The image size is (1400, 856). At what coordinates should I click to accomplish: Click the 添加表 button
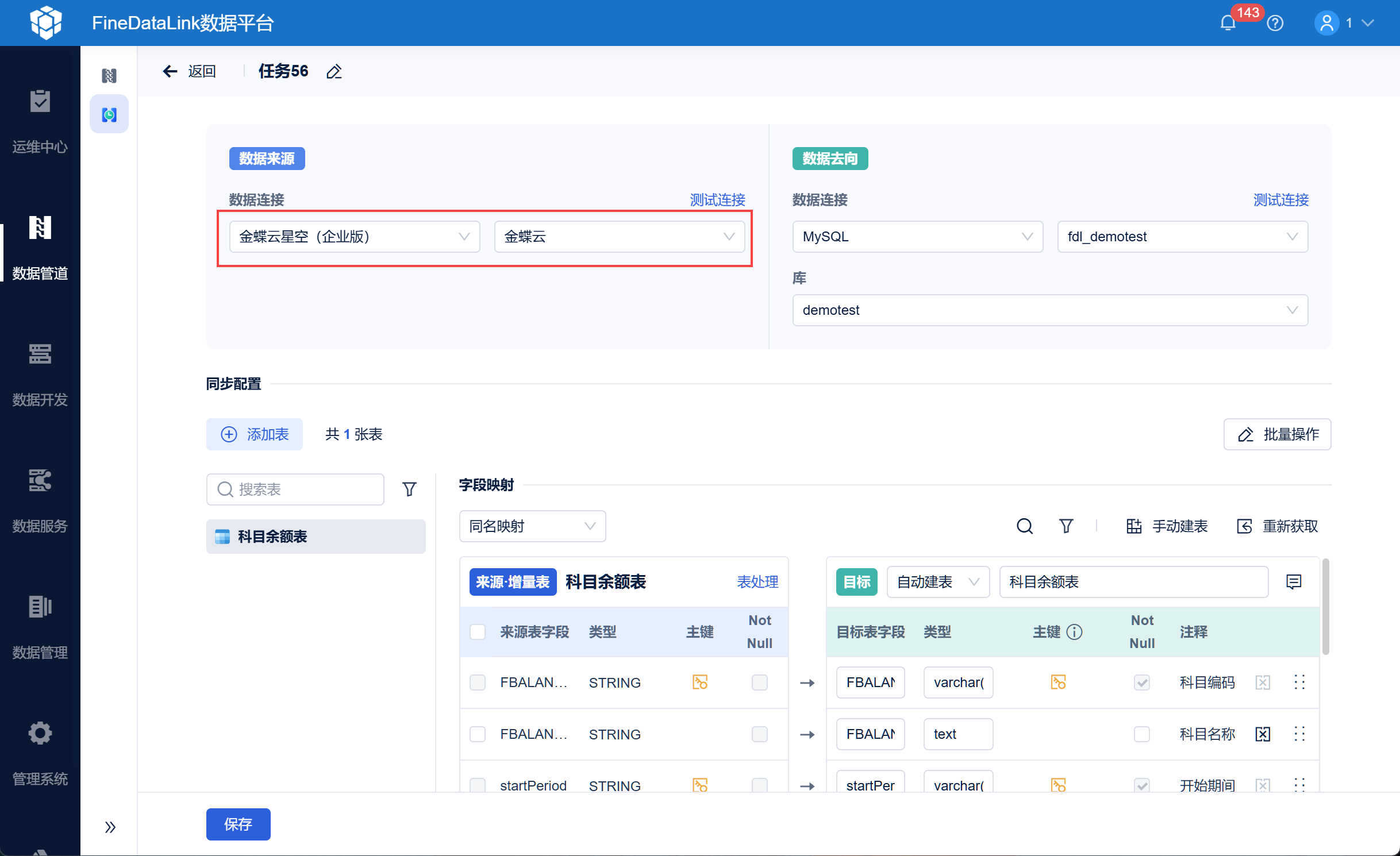(255, 434)
